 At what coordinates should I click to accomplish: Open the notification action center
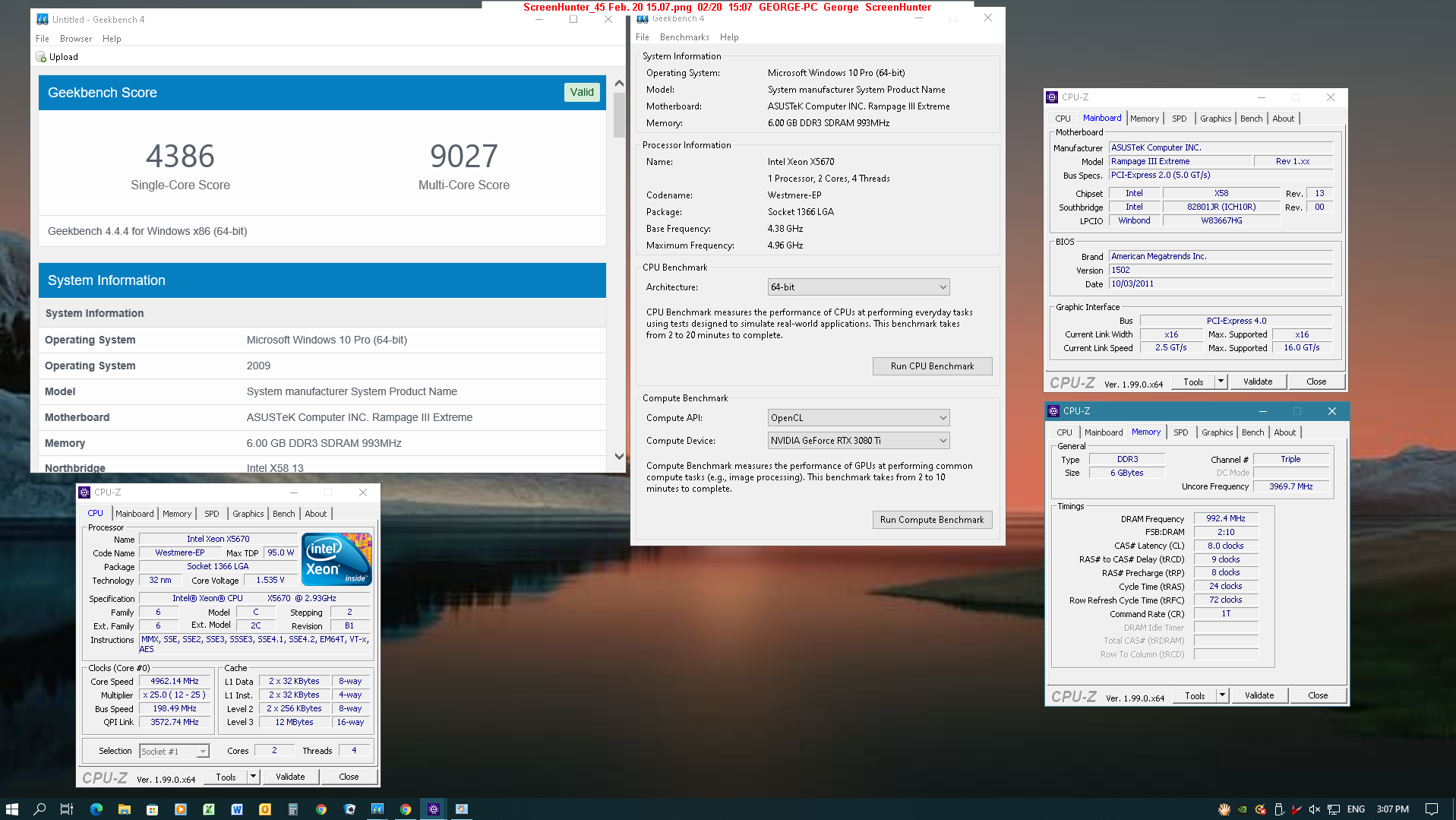click(1432, 809)
